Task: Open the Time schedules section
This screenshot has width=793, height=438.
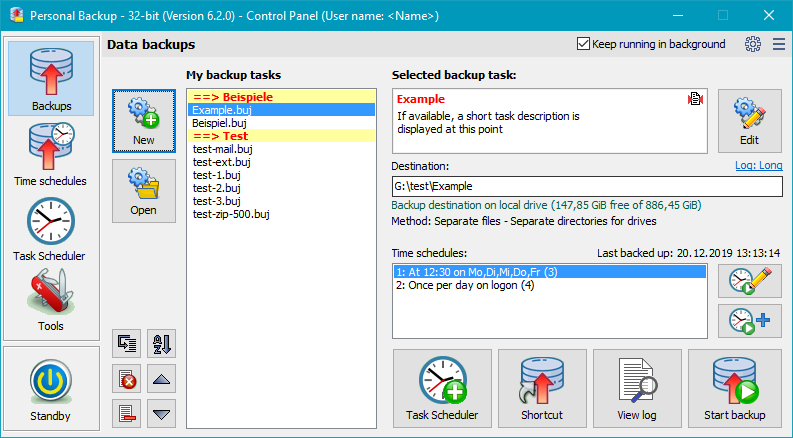Action: (x=51, y=155)
